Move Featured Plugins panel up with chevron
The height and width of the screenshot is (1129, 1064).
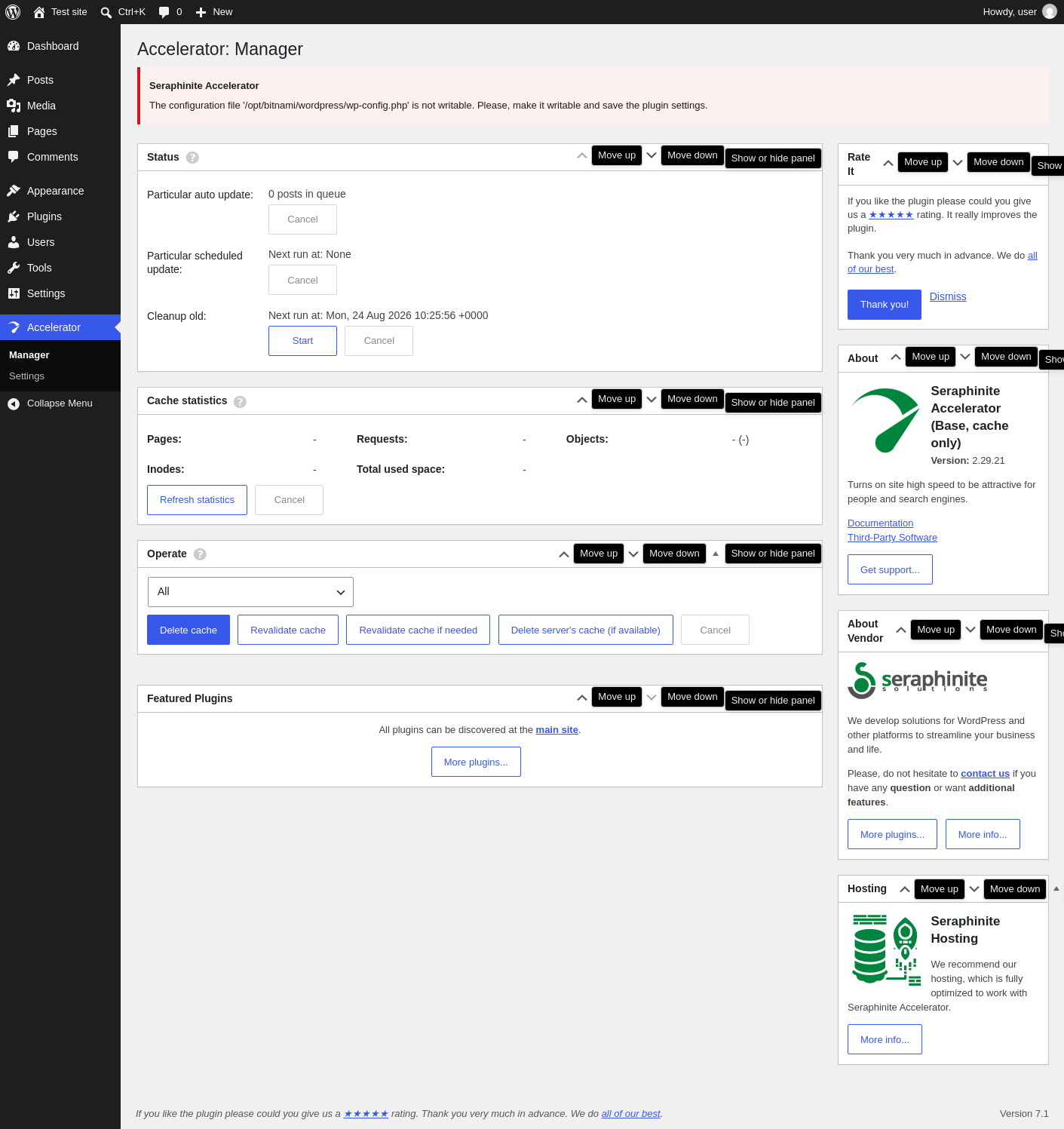click(582, 698)
